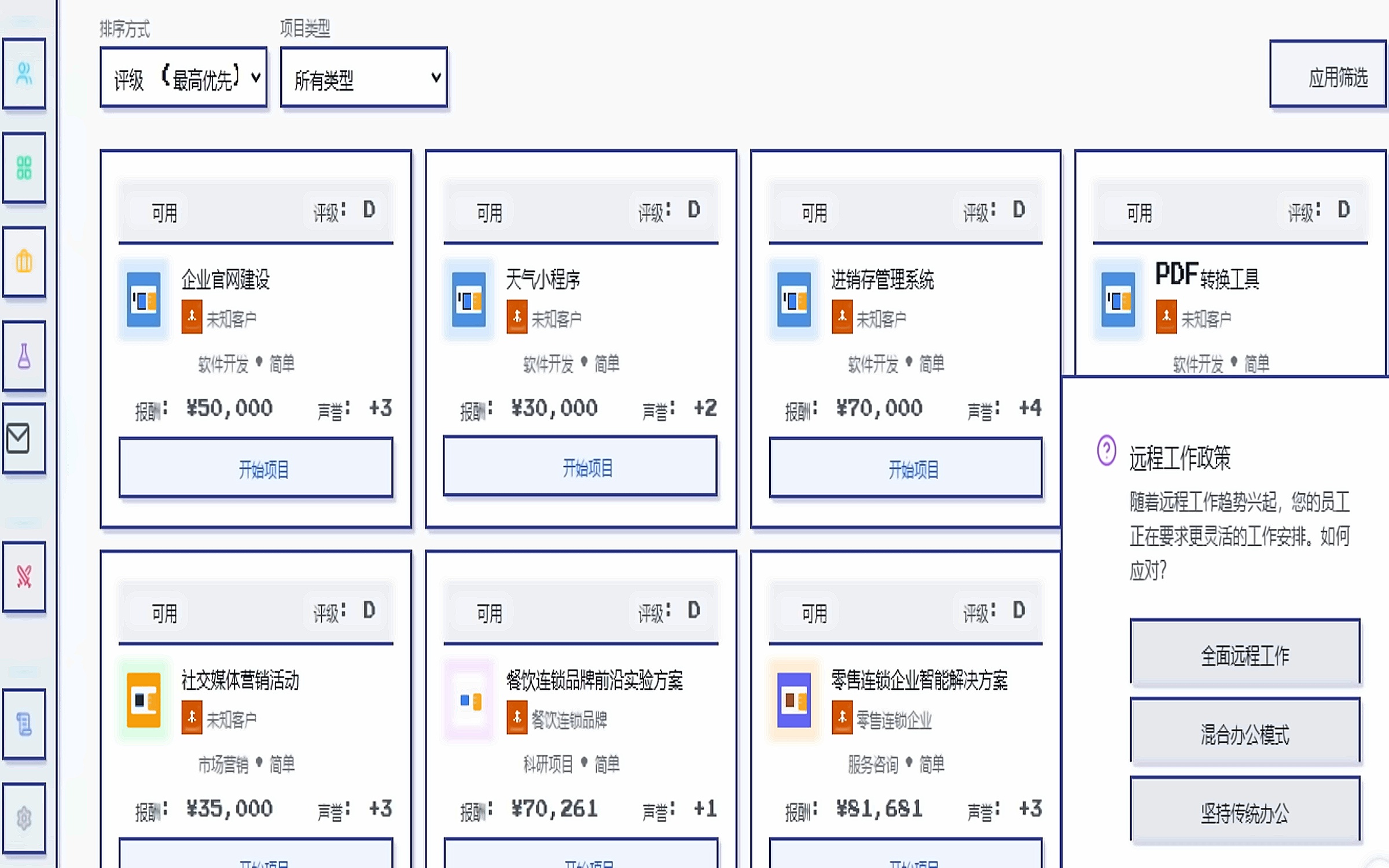Open the staff (people) sidebar icon

coord(24,73)
